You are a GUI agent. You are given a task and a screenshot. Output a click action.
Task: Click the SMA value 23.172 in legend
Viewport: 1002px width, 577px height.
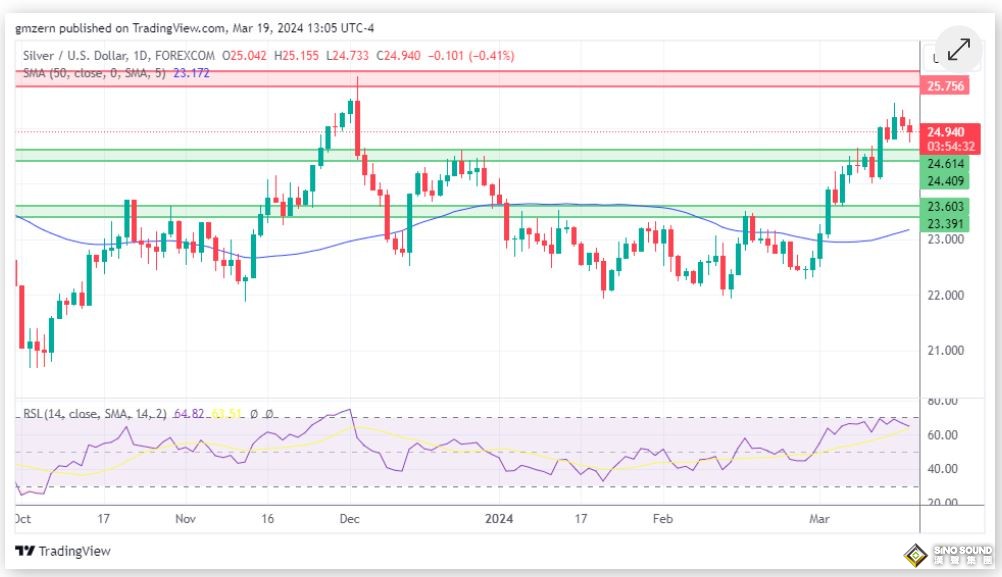coord(190,74)
